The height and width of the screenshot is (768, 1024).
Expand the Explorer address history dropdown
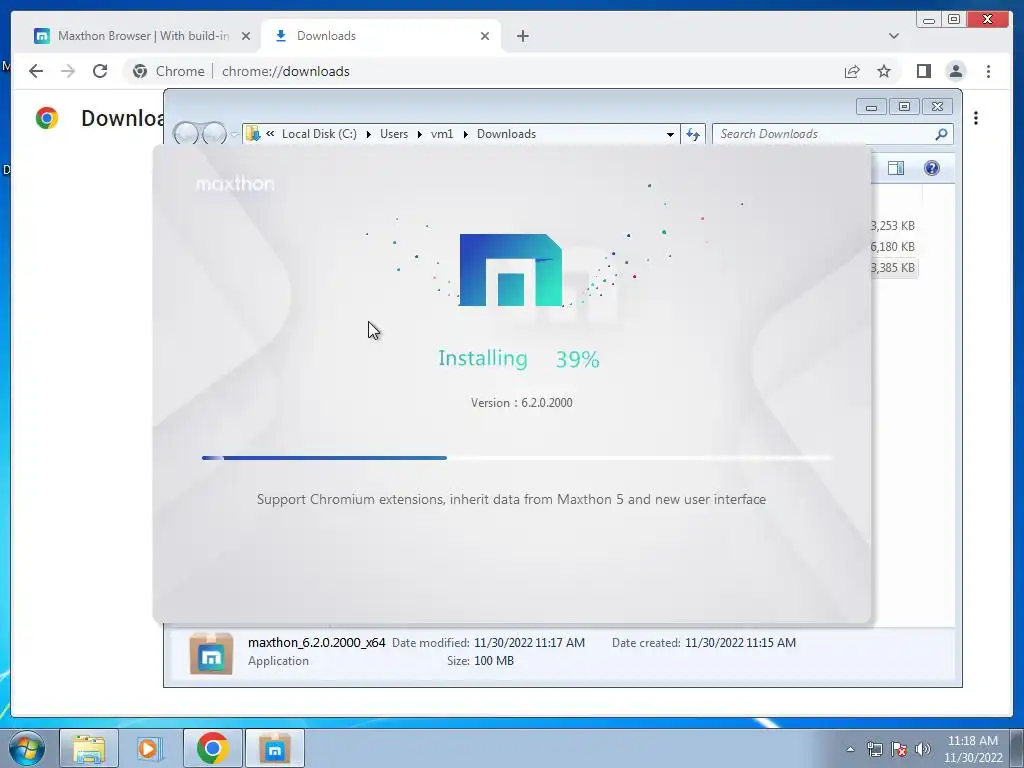[670, 134]
